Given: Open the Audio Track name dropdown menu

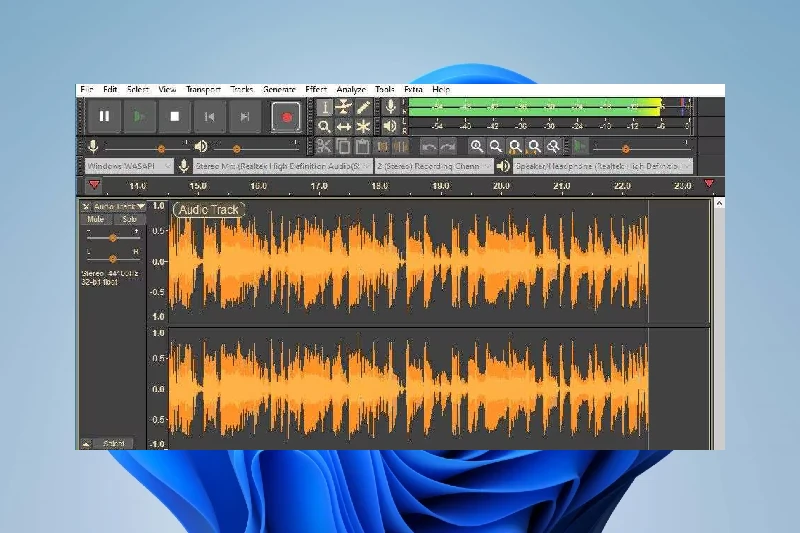Looking at the screenshot, I should [x=119, y=207].
